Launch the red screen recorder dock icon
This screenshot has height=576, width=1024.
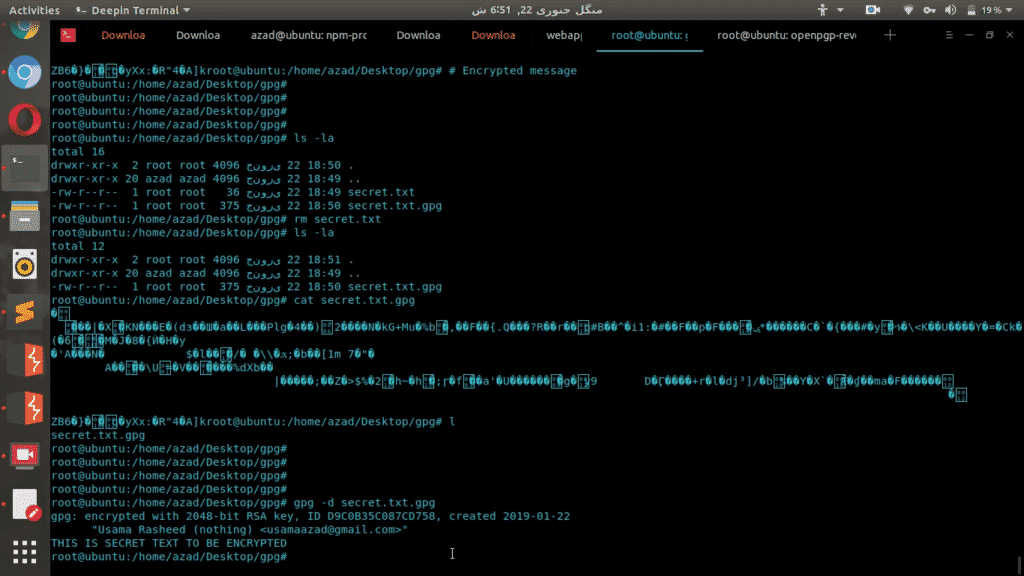point(25,456)
